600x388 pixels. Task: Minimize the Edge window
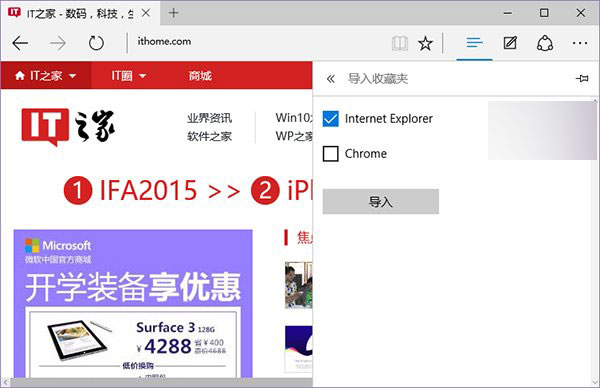(508, 13)
